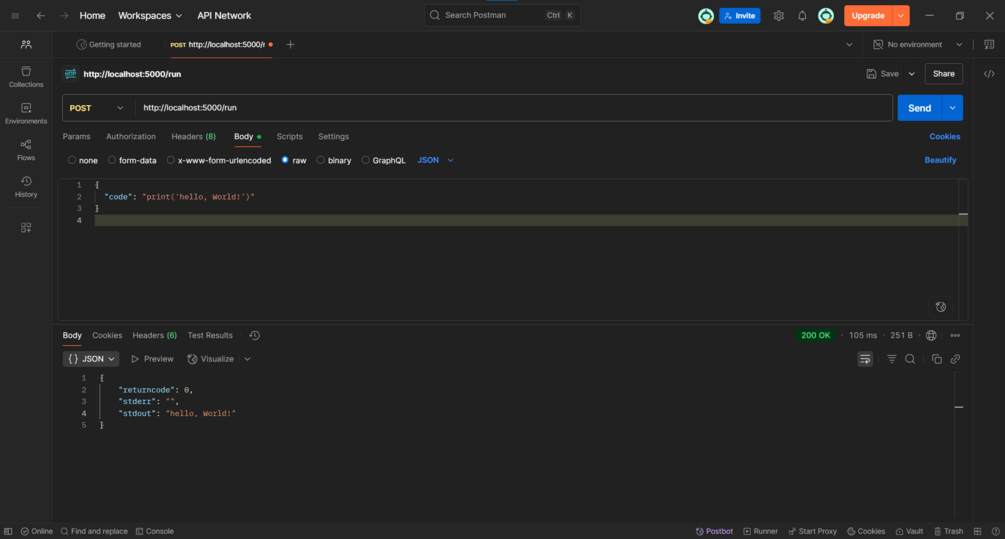This screenshot has height=539, width=1005.
Task: Click the request URL input field
Action: 513,108
